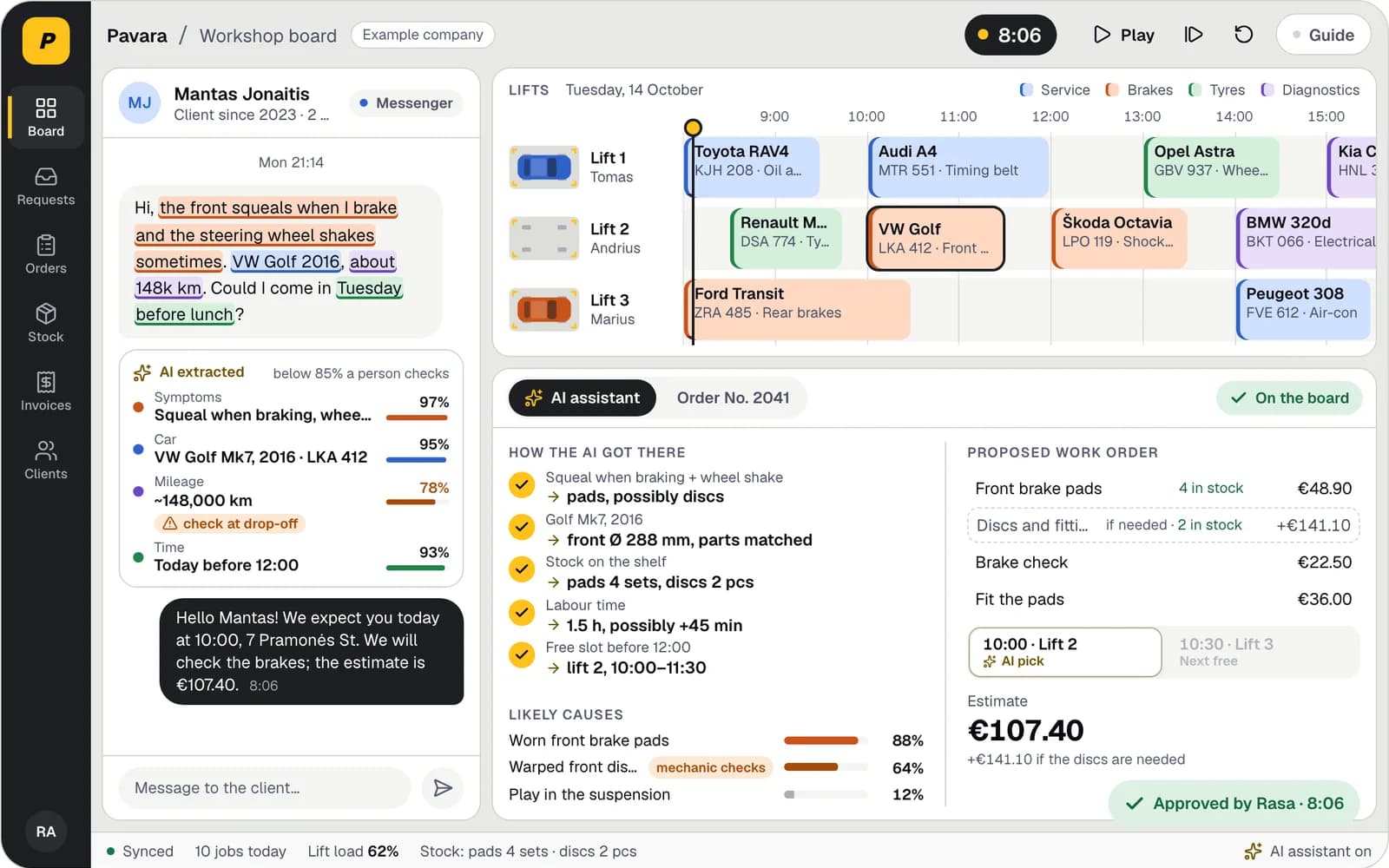Viewport: 1389px width, 868px height.
Task: Click the Lift 2 empty bay thumbnail
Action: point(544,238)
